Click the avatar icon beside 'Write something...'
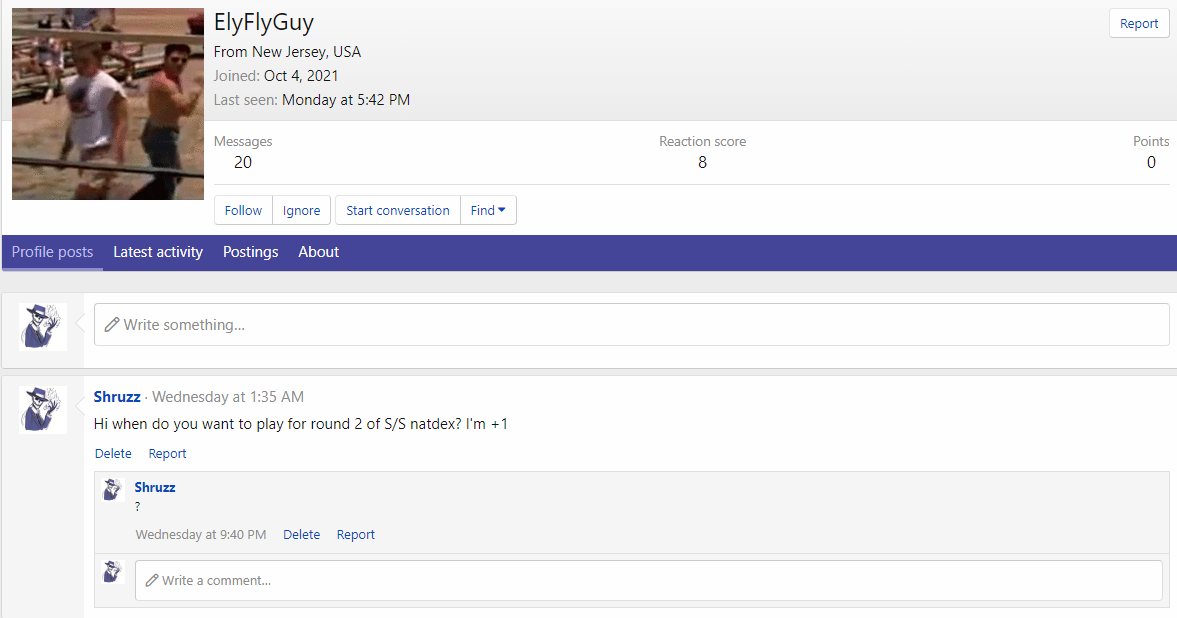Viewport: 1177px width, 618px height. click(43, 326)
